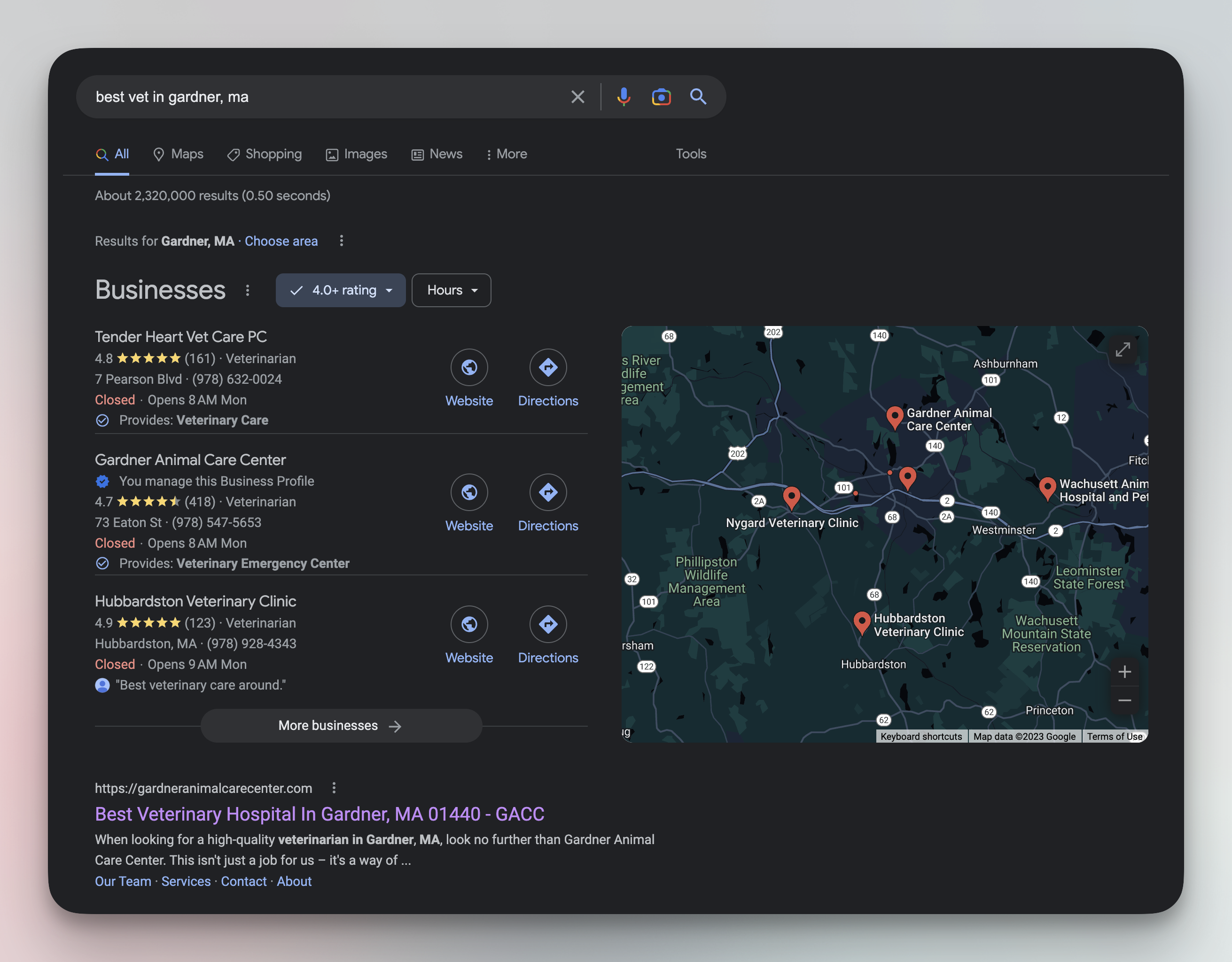Visit Tender Heart Vet Care website icon
This screenshot has height=962, width=1232.
[x=469, y=368]
